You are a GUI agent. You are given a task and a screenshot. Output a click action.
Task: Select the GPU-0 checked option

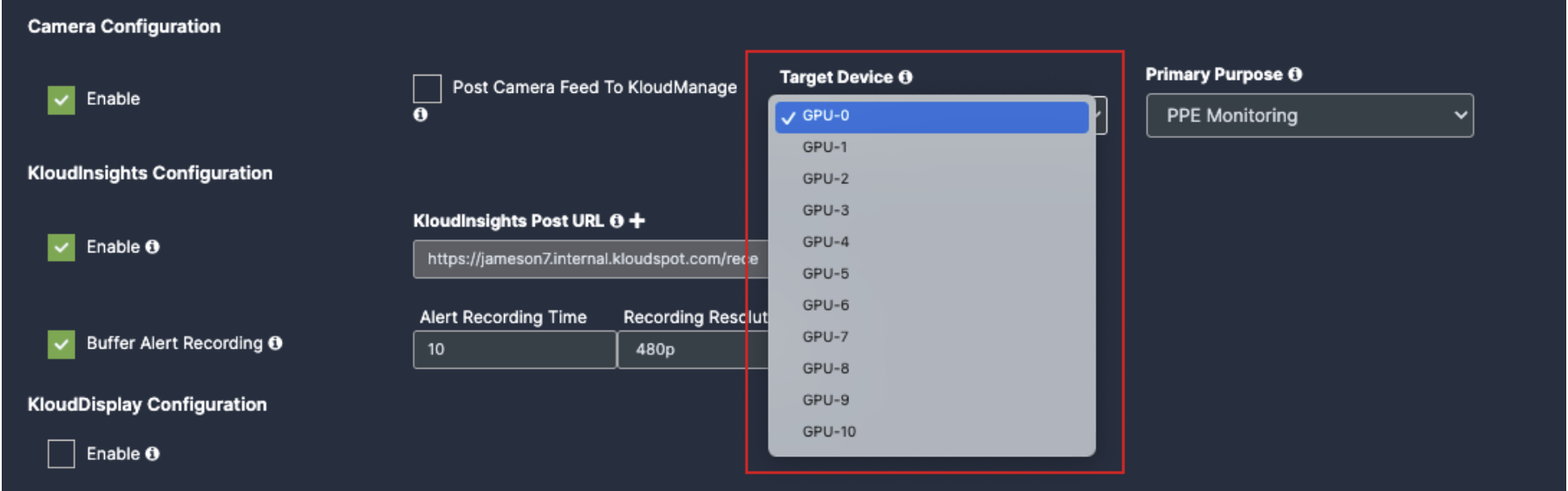point(931,116)
